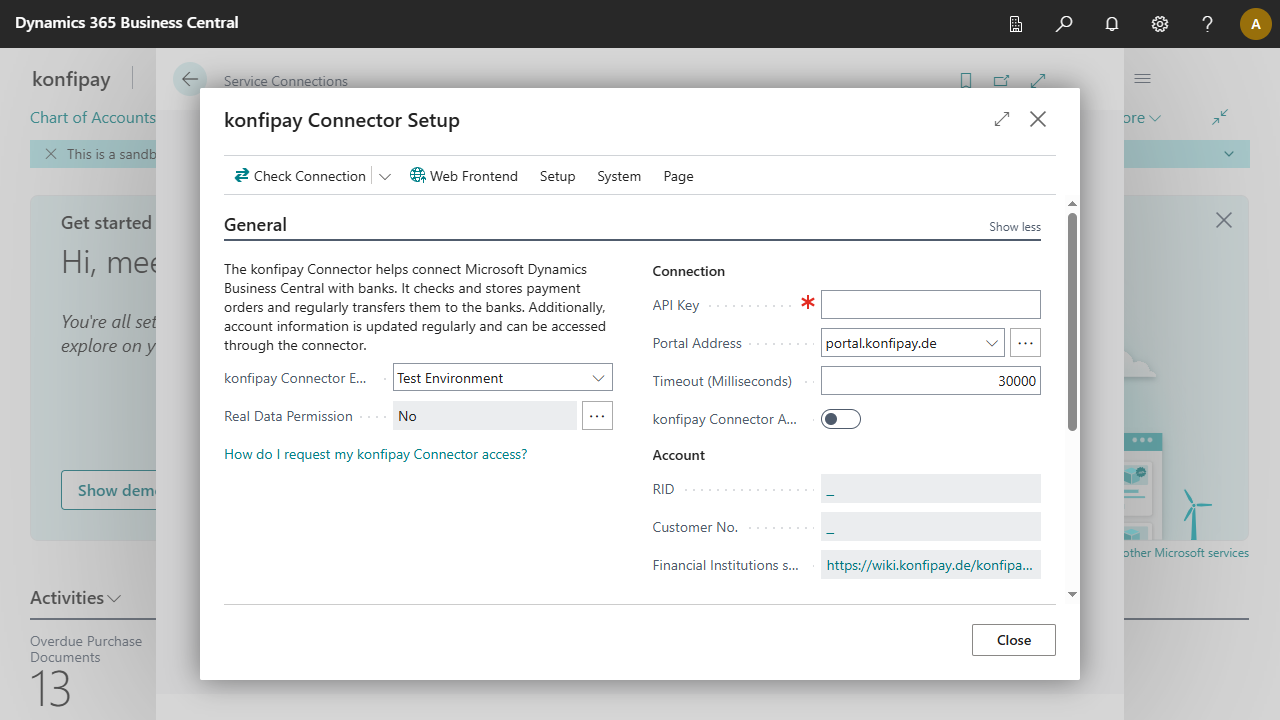Click the dialog vertical scrollbar thumb
The width and height of the screenshot is (1280, 720).
pos(1073,322)
